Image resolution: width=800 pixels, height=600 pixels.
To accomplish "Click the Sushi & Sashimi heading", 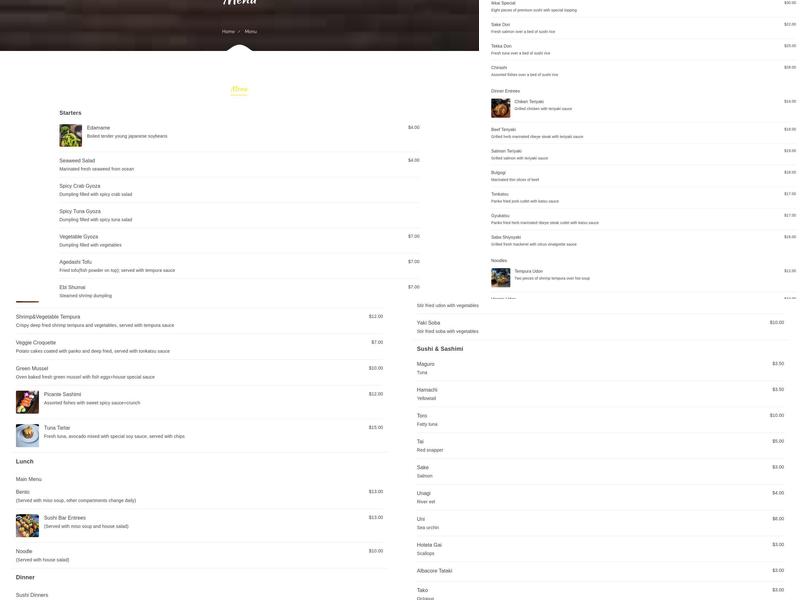I will (440, 349).
